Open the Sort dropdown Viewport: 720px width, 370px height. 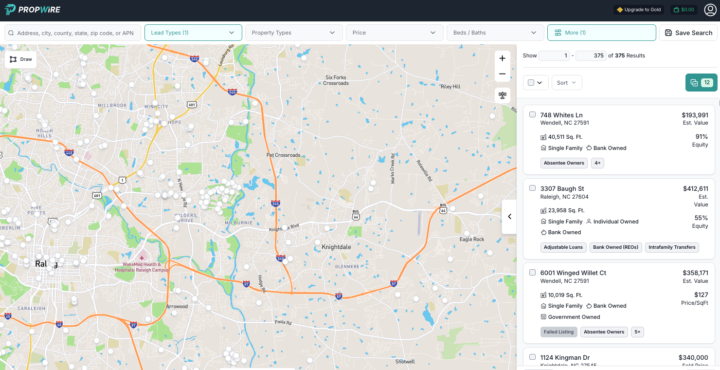[x=567, y=83]
